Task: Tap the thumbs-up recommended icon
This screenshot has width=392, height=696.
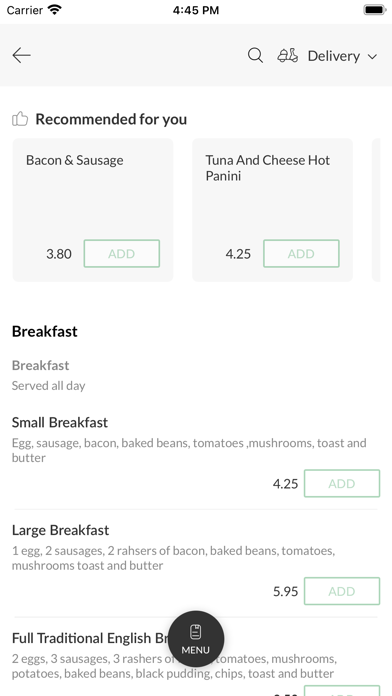Action: (x=20, y=119)
